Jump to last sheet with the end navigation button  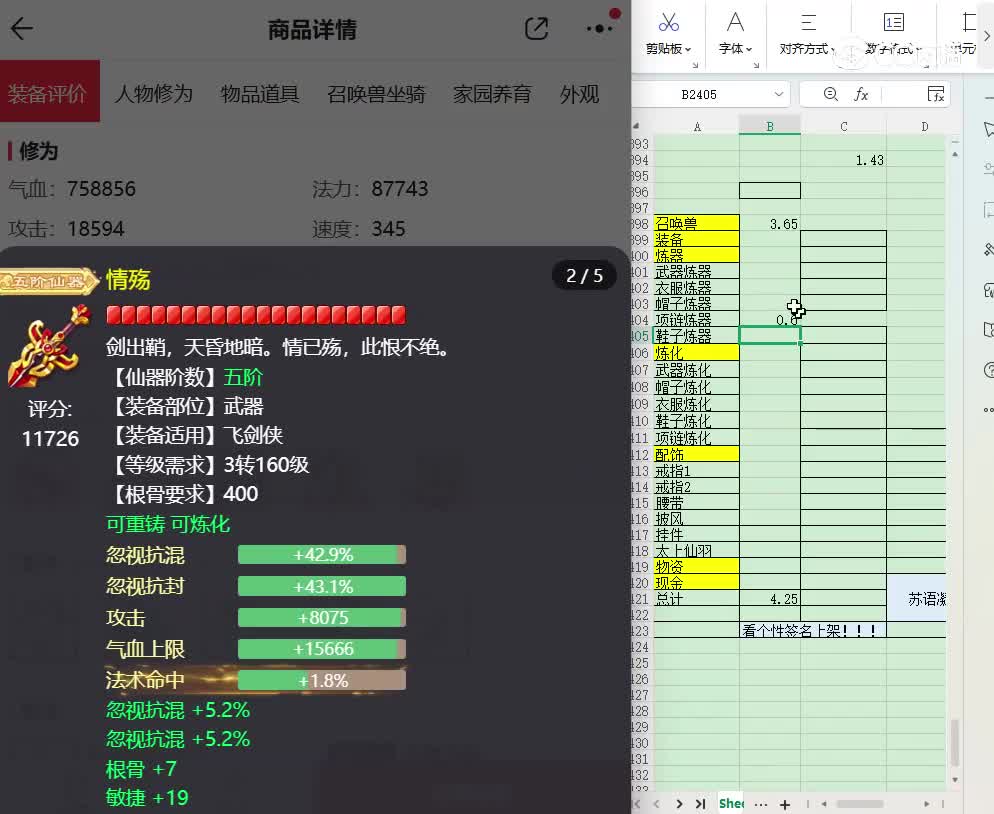click(700, 804)
